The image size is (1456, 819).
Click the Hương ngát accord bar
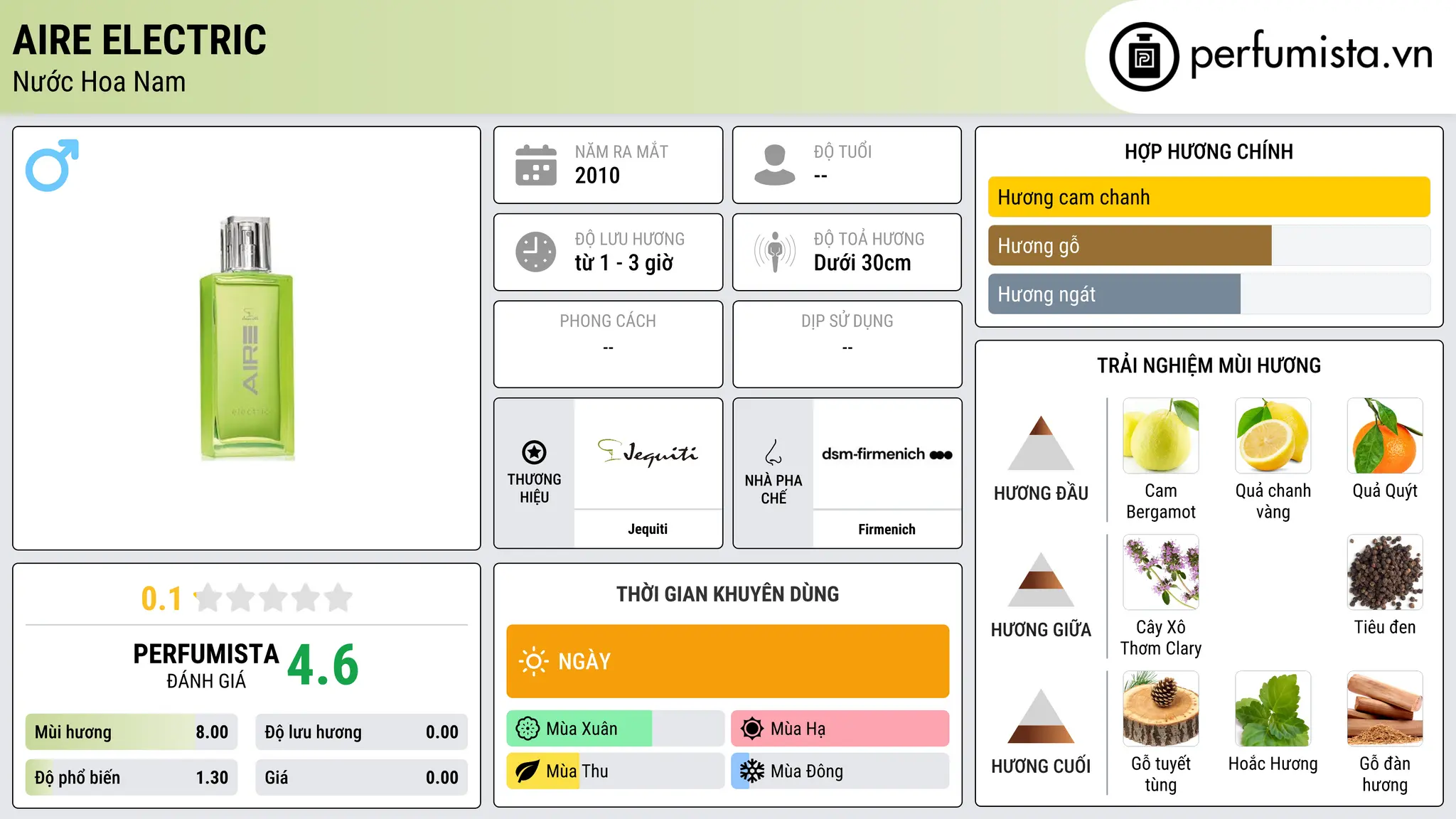tap(1209, 294)
